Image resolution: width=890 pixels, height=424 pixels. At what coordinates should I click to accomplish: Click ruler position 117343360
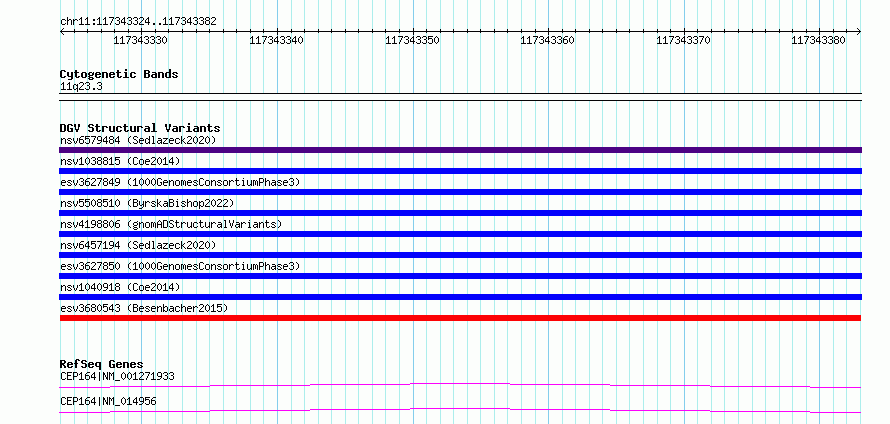tap(548, 40)
